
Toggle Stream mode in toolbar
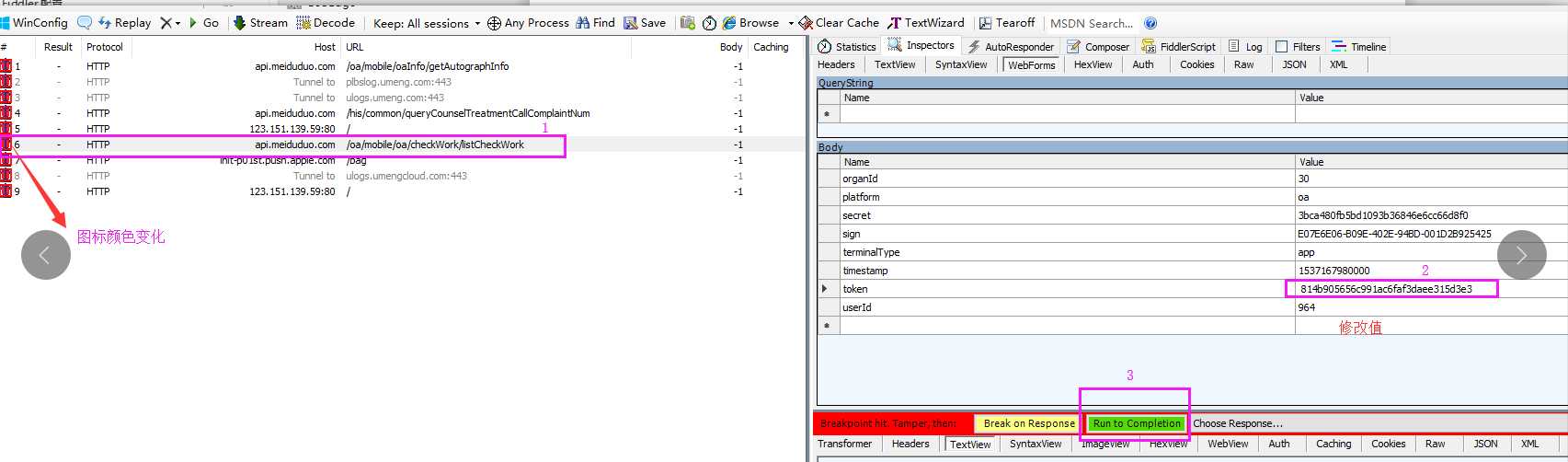[260, 22]
